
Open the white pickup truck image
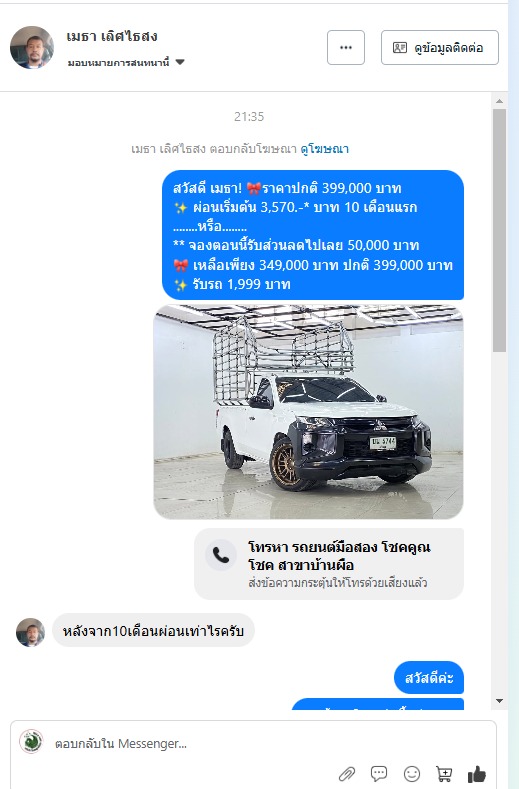point(308,412)
